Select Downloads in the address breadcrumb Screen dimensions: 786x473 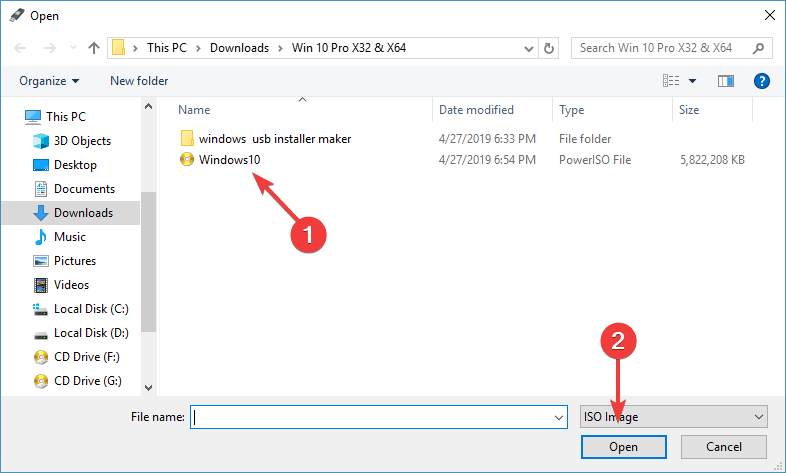click(x=239, y=48)
